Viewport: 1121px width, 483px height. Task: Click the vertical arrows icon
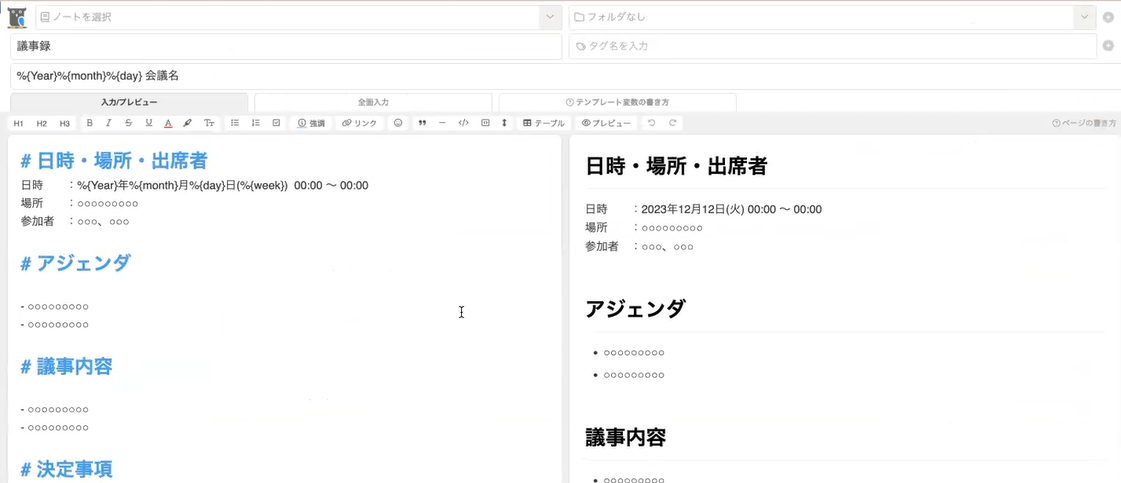tap(504, 123)
